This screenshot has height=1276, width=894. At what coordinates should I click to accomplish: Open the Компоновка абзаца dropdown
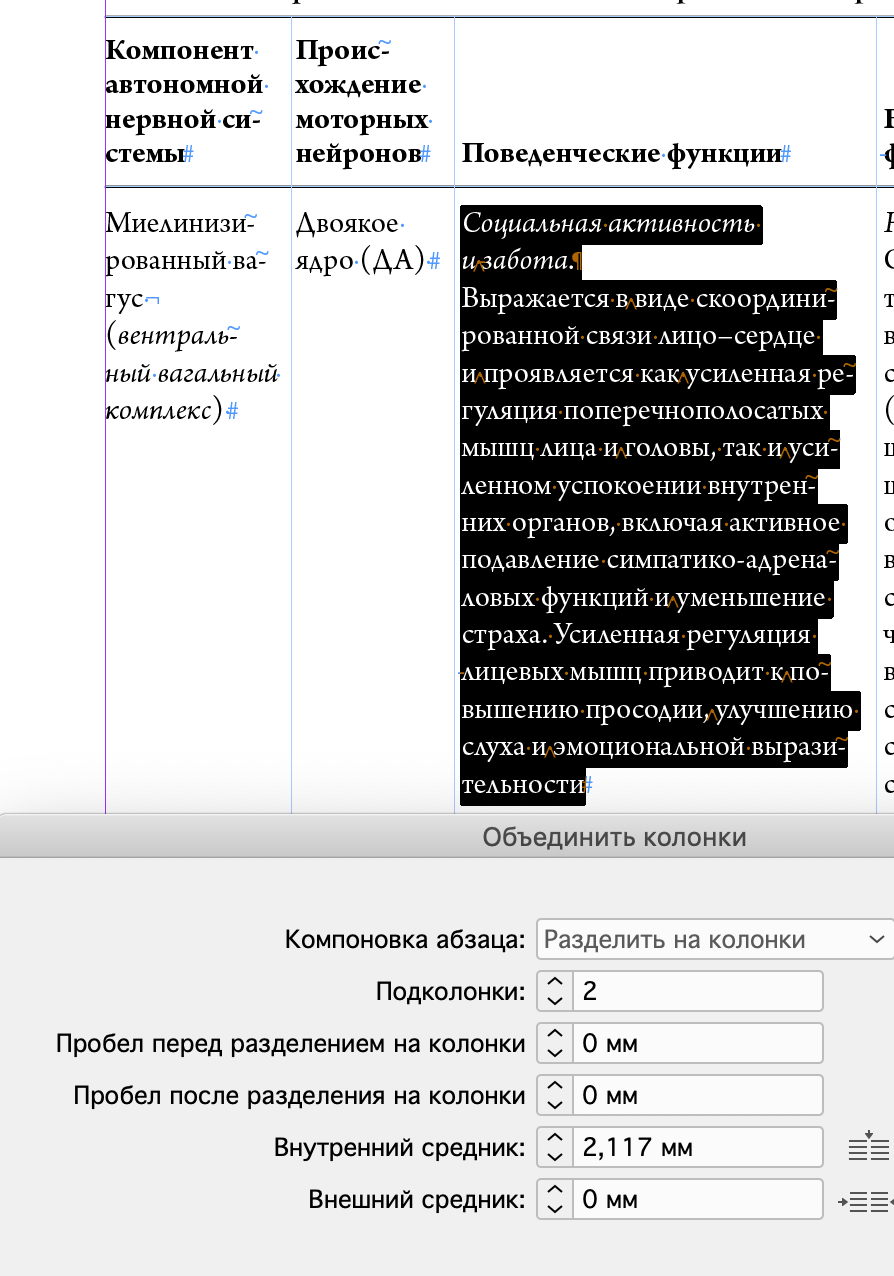point(714,940)
